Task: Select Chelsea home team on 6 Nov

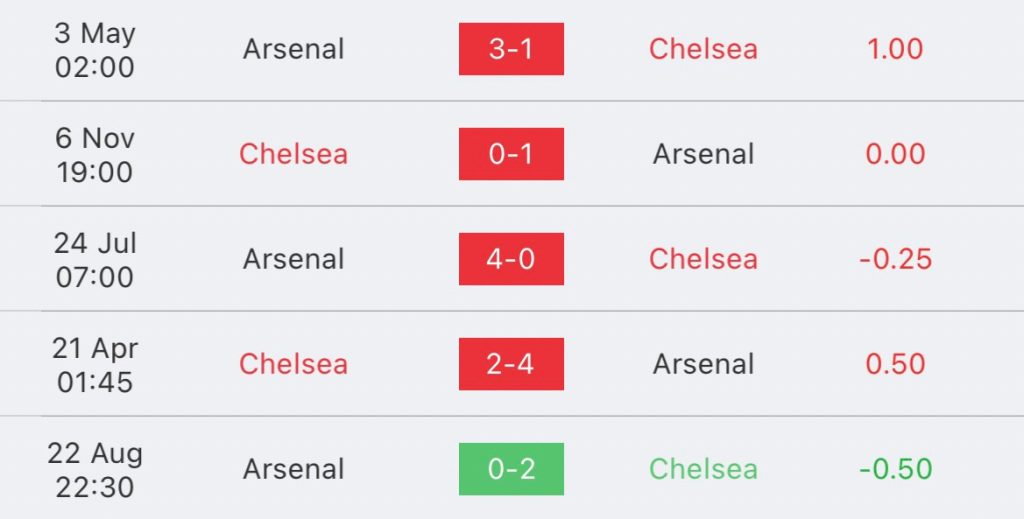Action: click(293, 154)
